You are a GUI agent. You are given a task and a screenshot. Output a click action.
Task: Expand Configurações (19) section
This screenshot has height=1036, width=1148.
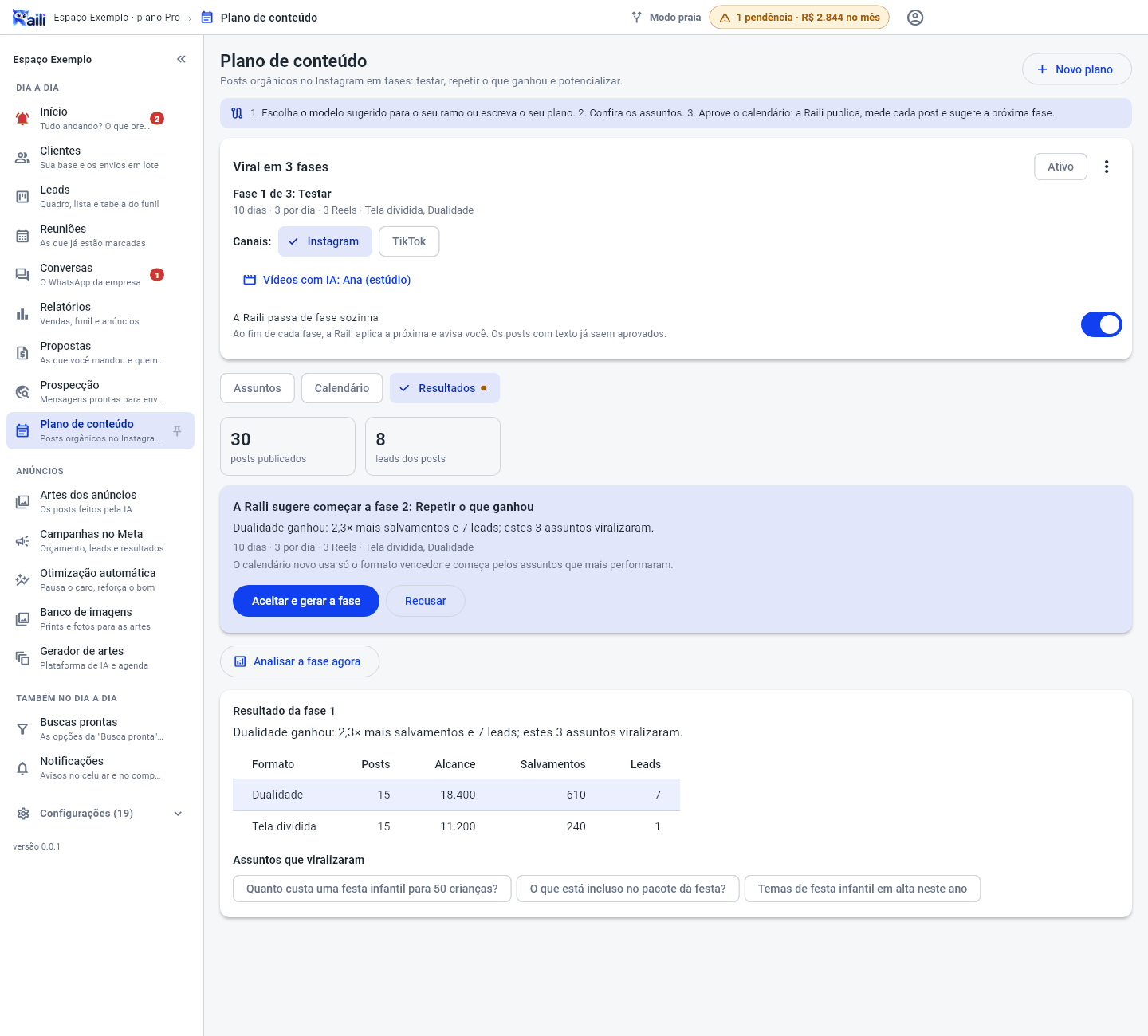click(100, 814)
